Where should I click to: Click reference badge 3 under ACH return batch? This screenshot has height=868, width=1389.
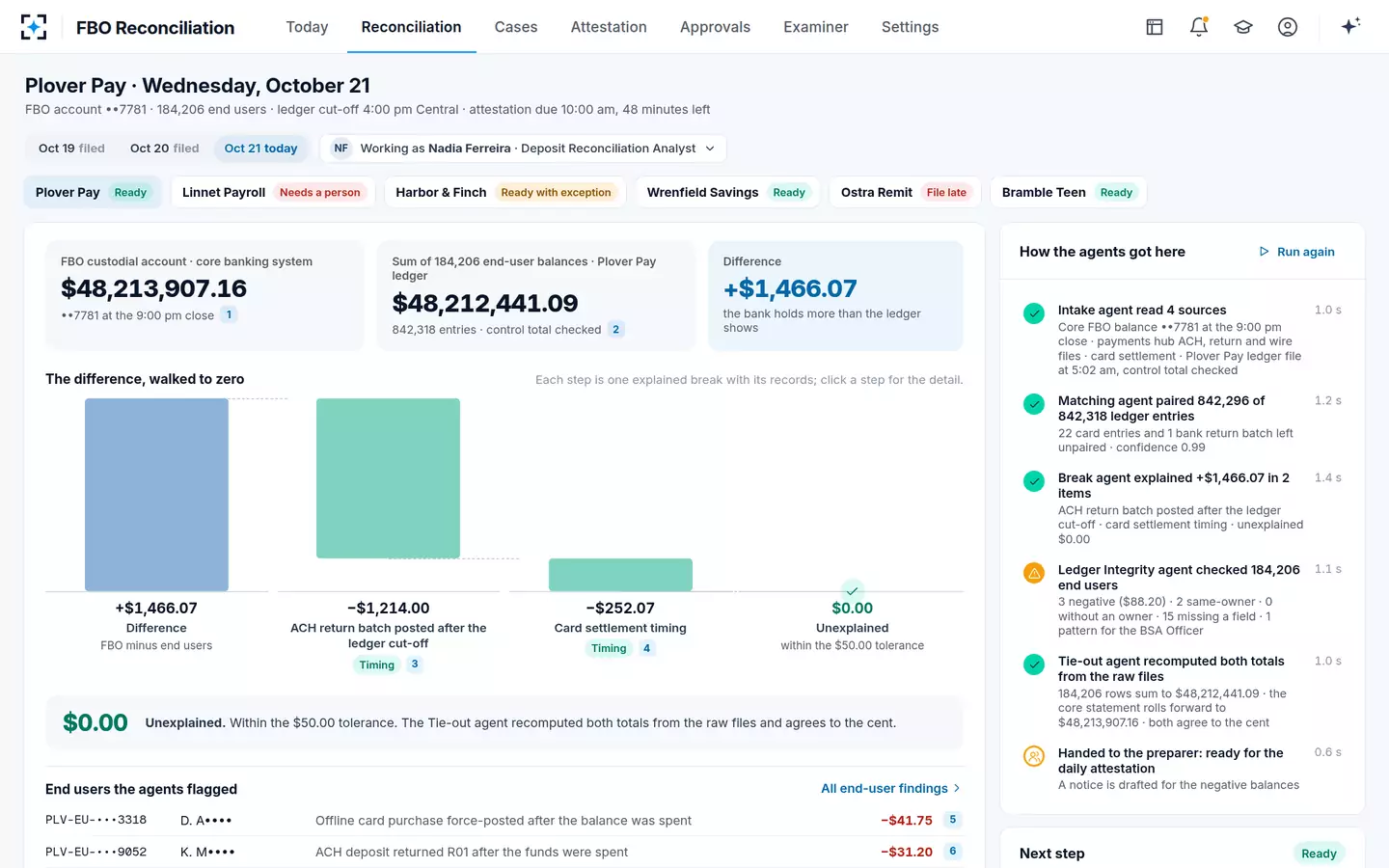click(x=415, y=665)
